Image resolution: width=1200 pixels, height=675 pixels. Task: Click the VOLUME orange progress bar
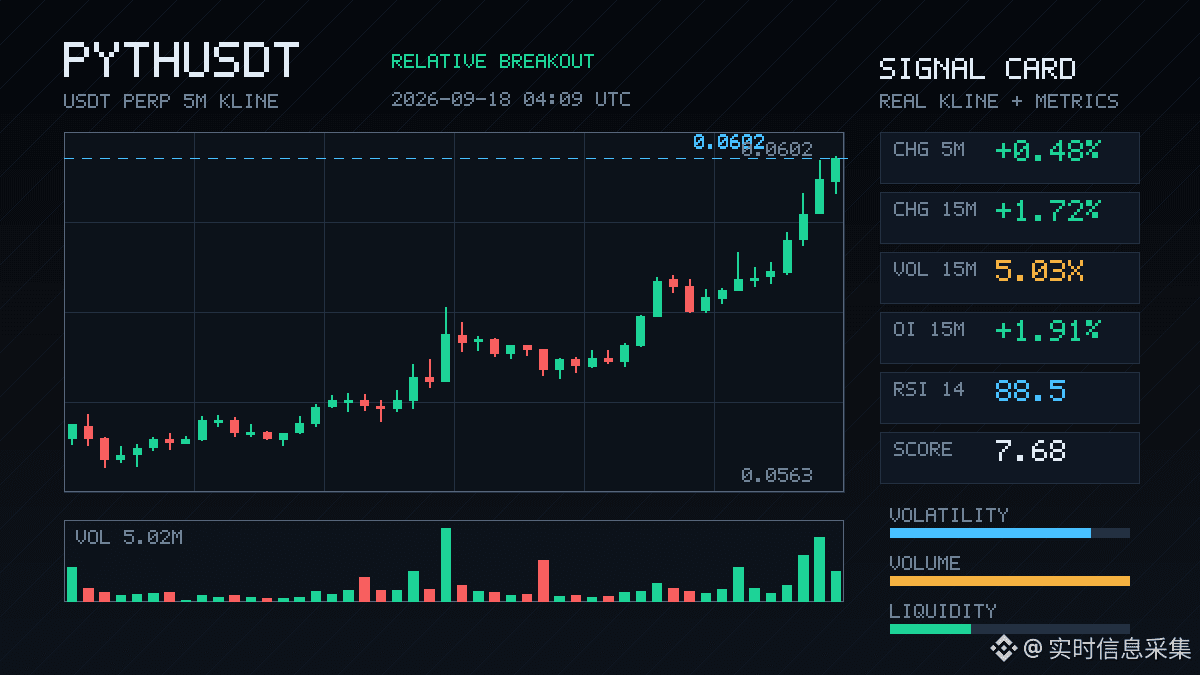[1009, 581]
